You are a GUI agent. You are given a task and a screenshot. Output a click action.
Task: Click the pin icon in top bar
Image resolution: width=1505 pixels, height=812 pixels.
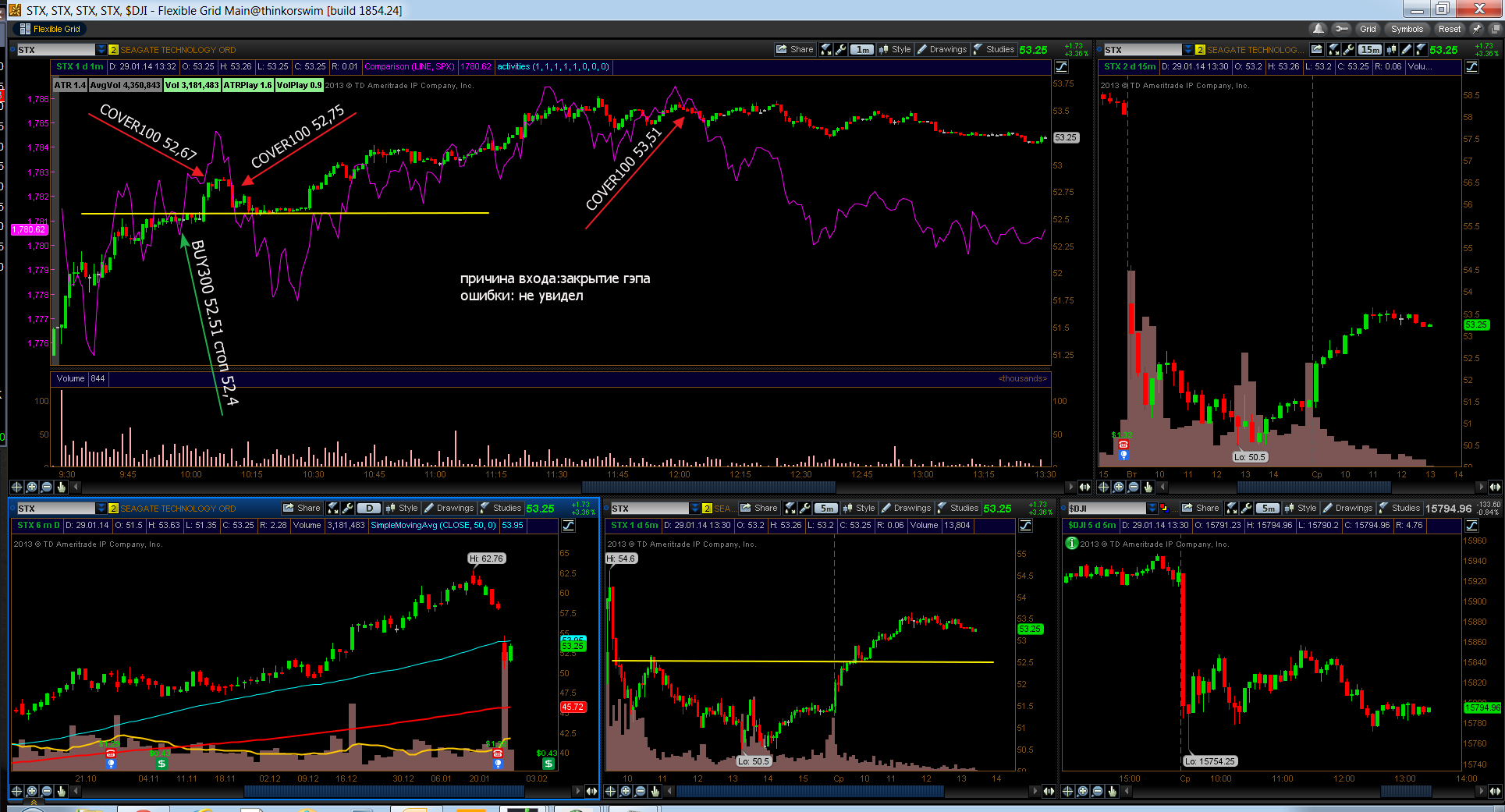1477,29
